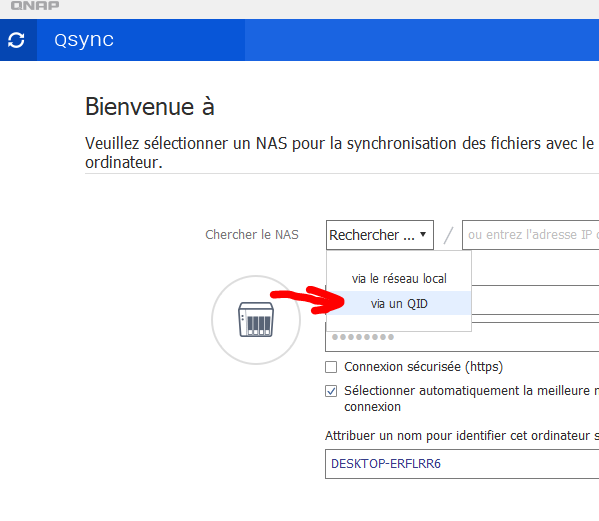Click the IP address input field
The width and height of the screenshot is (599, 521).
(x=531, y=235)
